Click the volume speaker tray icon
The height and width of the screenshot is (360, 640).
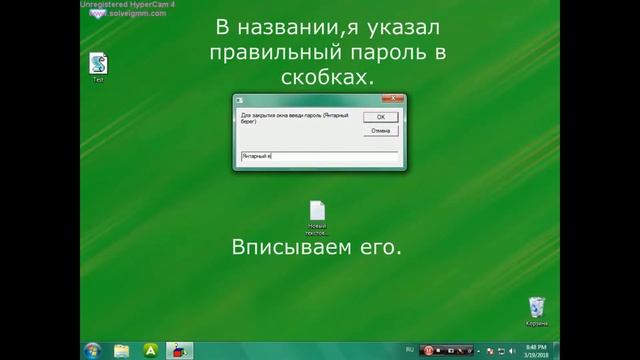point(512,351)
